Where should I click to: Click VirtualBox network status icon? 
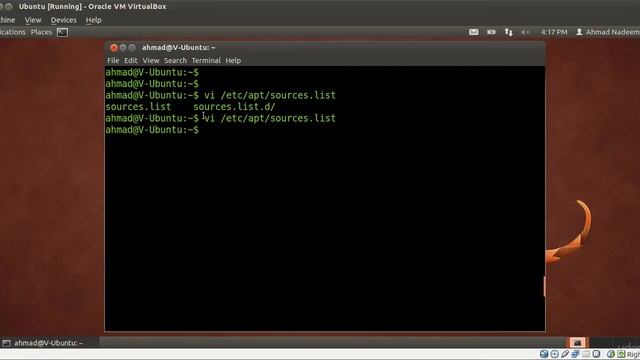(x=576, y=354)
